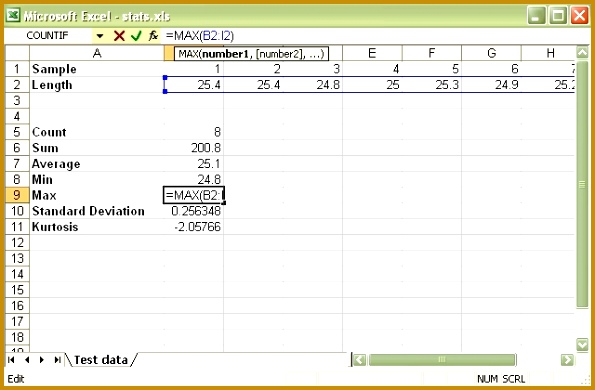Screen dimensions: 595x390
Task: Click the Select All corner button
Action: (x=17, y=53)
